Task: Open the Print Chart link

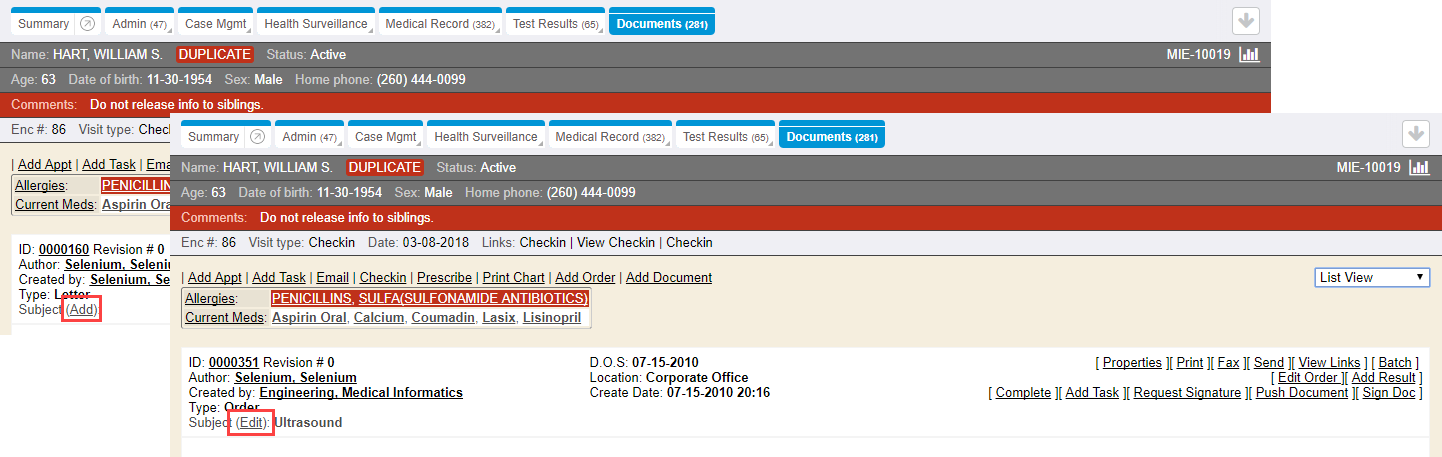Action: 513,278
